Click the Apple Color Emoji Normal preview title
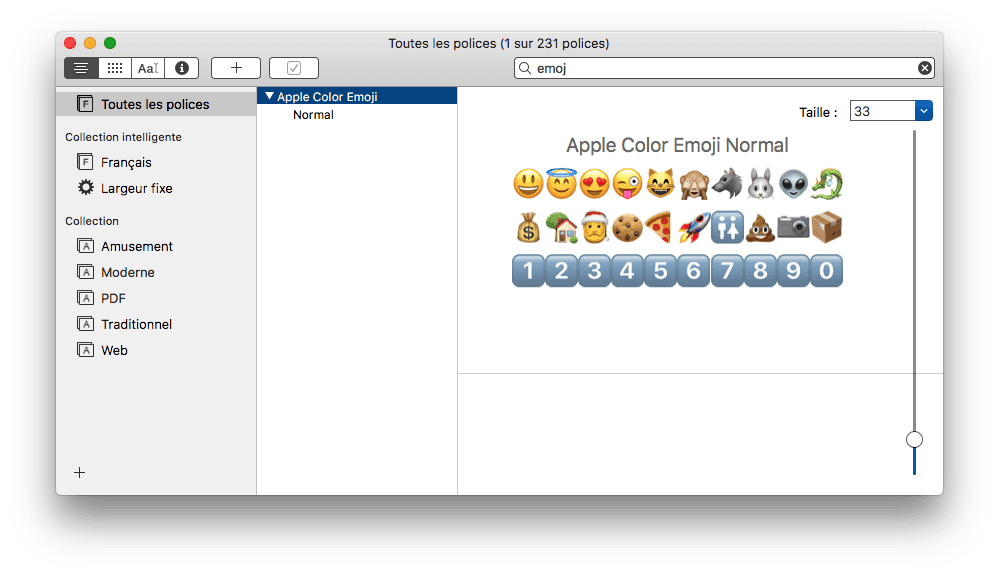Image resolution: width=999 pixels, height=575 pixels. tap(677, 145)
